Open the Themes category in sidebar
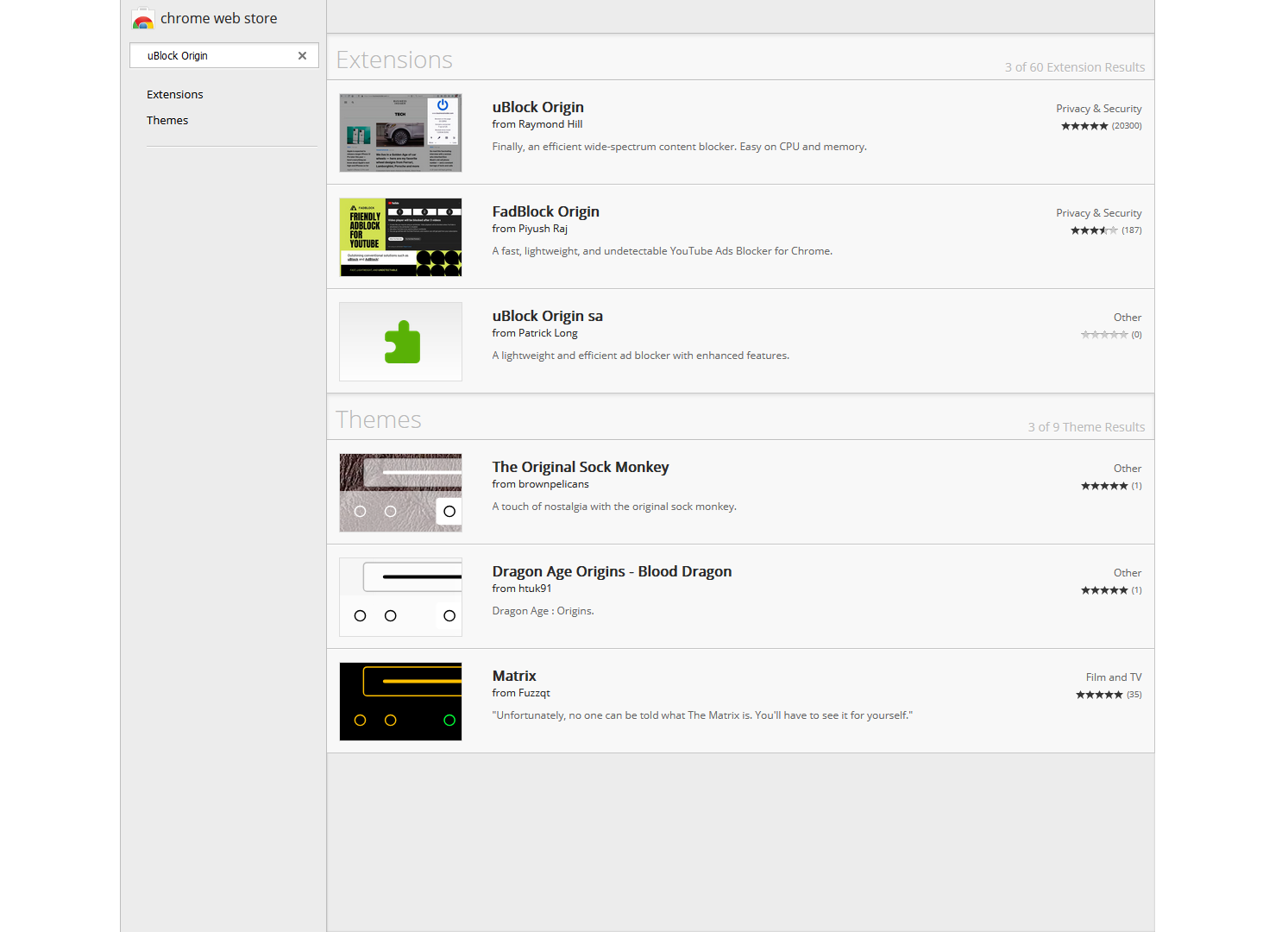 click(167, 120)
